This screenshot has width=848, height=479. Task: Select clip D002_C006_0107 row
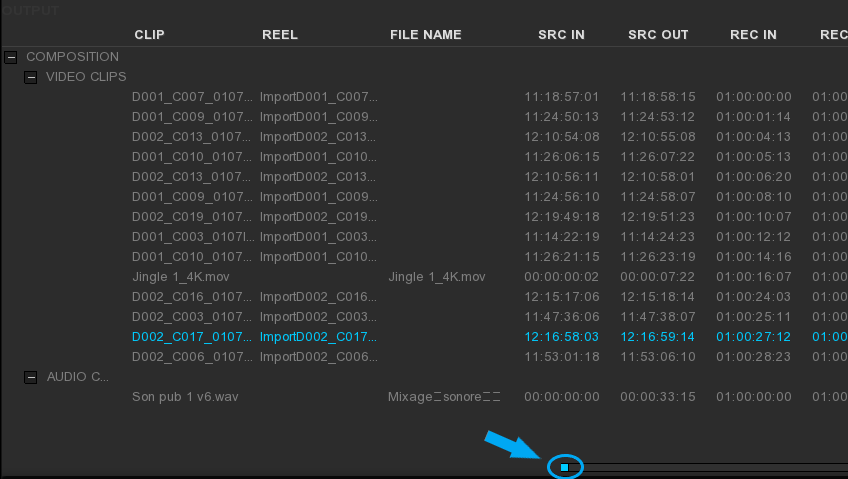tap(192, 357)
